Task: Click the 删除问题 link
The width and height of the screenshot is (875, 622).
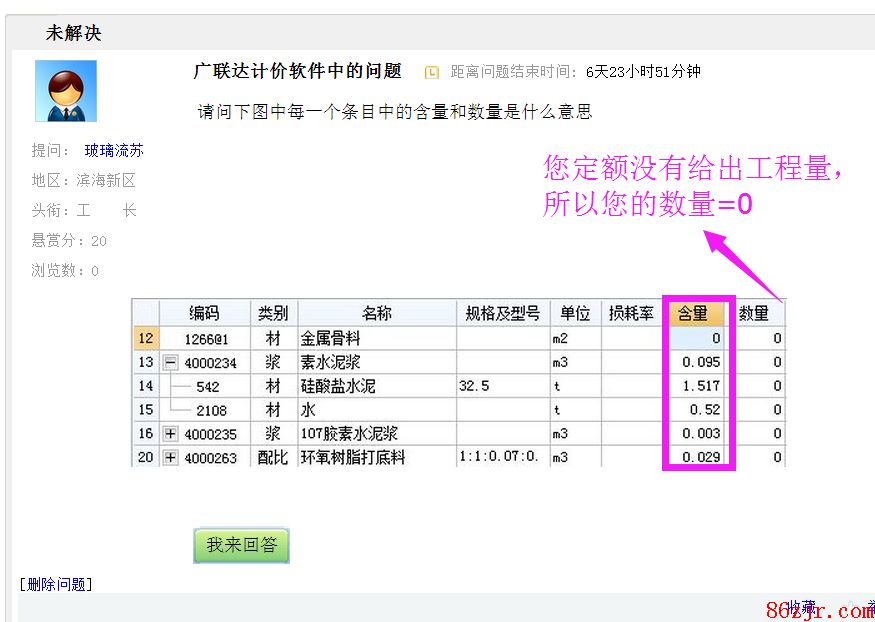Action: coord(56,584)
